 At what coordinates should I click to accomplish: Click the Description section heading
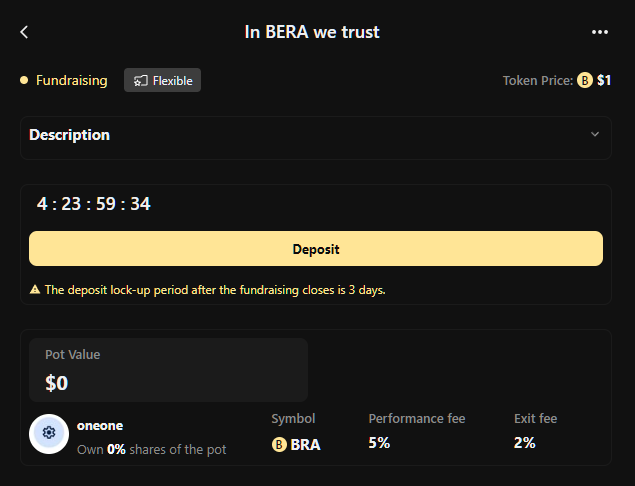[70, 135]
